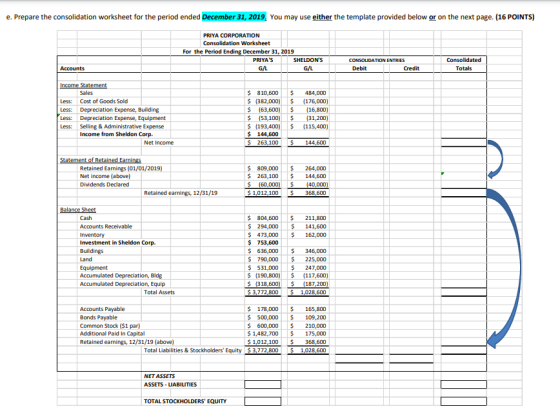Click Priya's Assets - Liabilities answer box
Viewport: 560px width, 420px height.
[262, 384]
